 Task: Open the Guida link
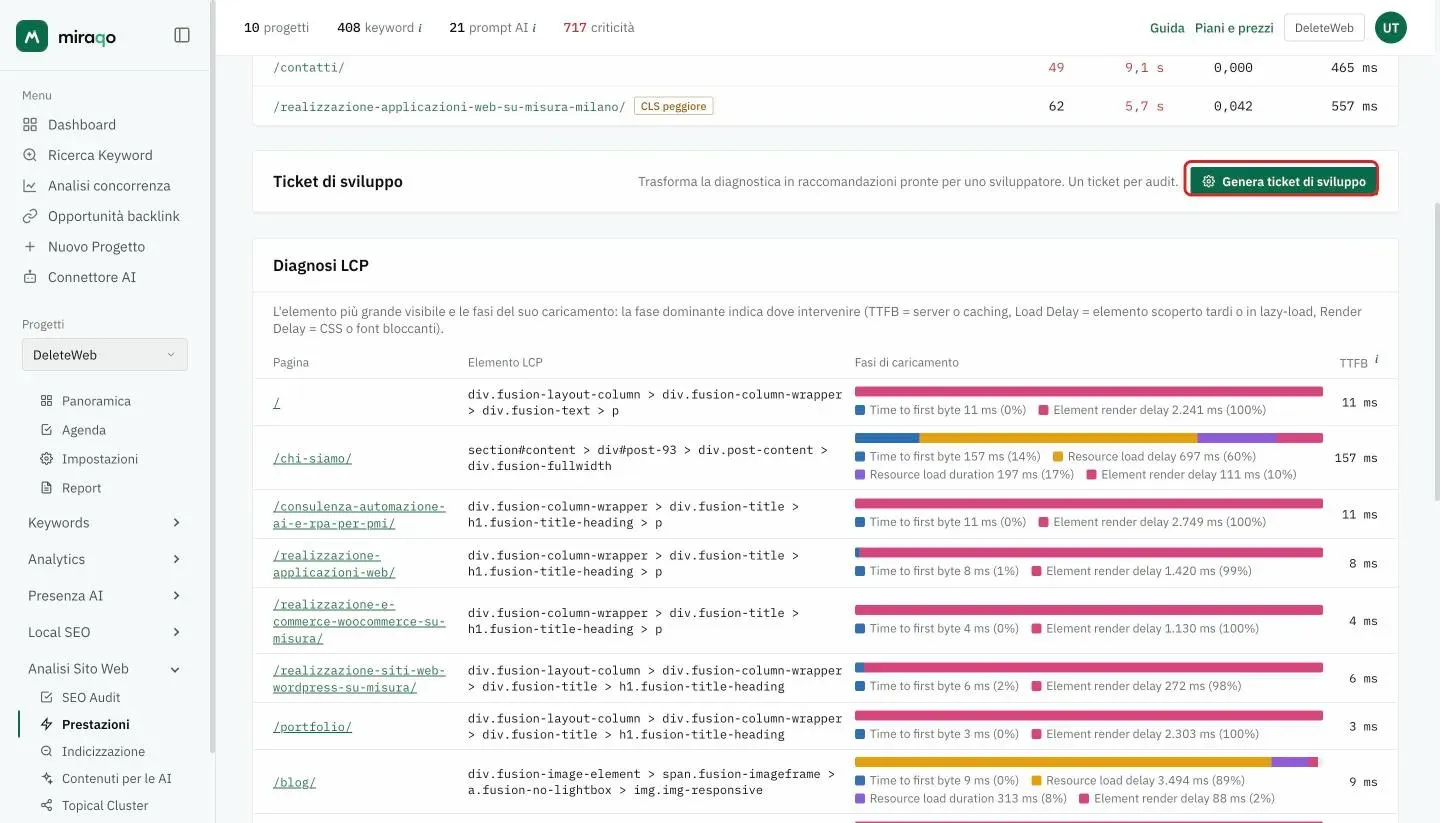pos(1167,28)
